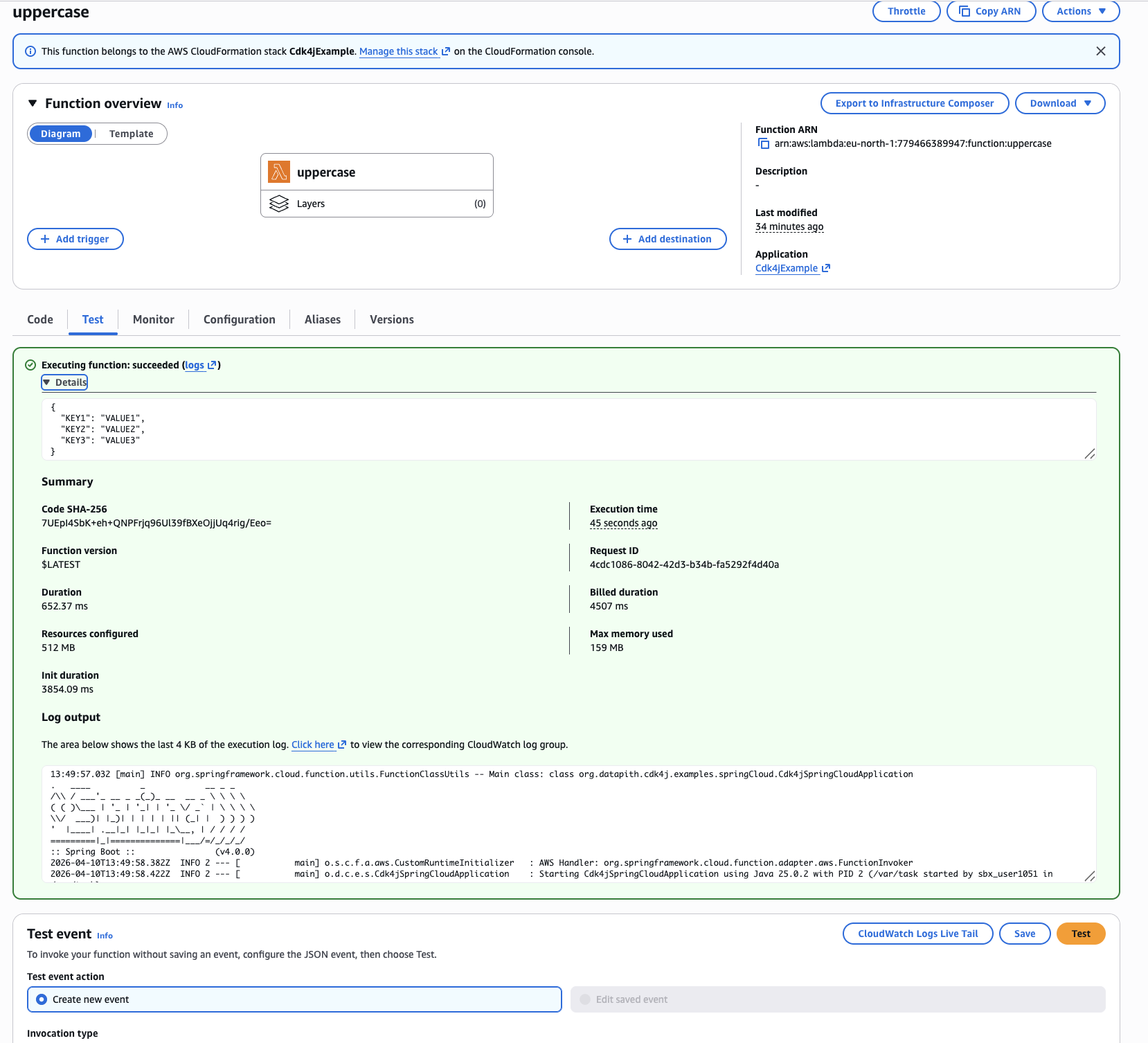The width and height of the screenshot is (1148, 1043).
Task: Click the external link icon after Manage this stack
Action: tap(446, 51)
